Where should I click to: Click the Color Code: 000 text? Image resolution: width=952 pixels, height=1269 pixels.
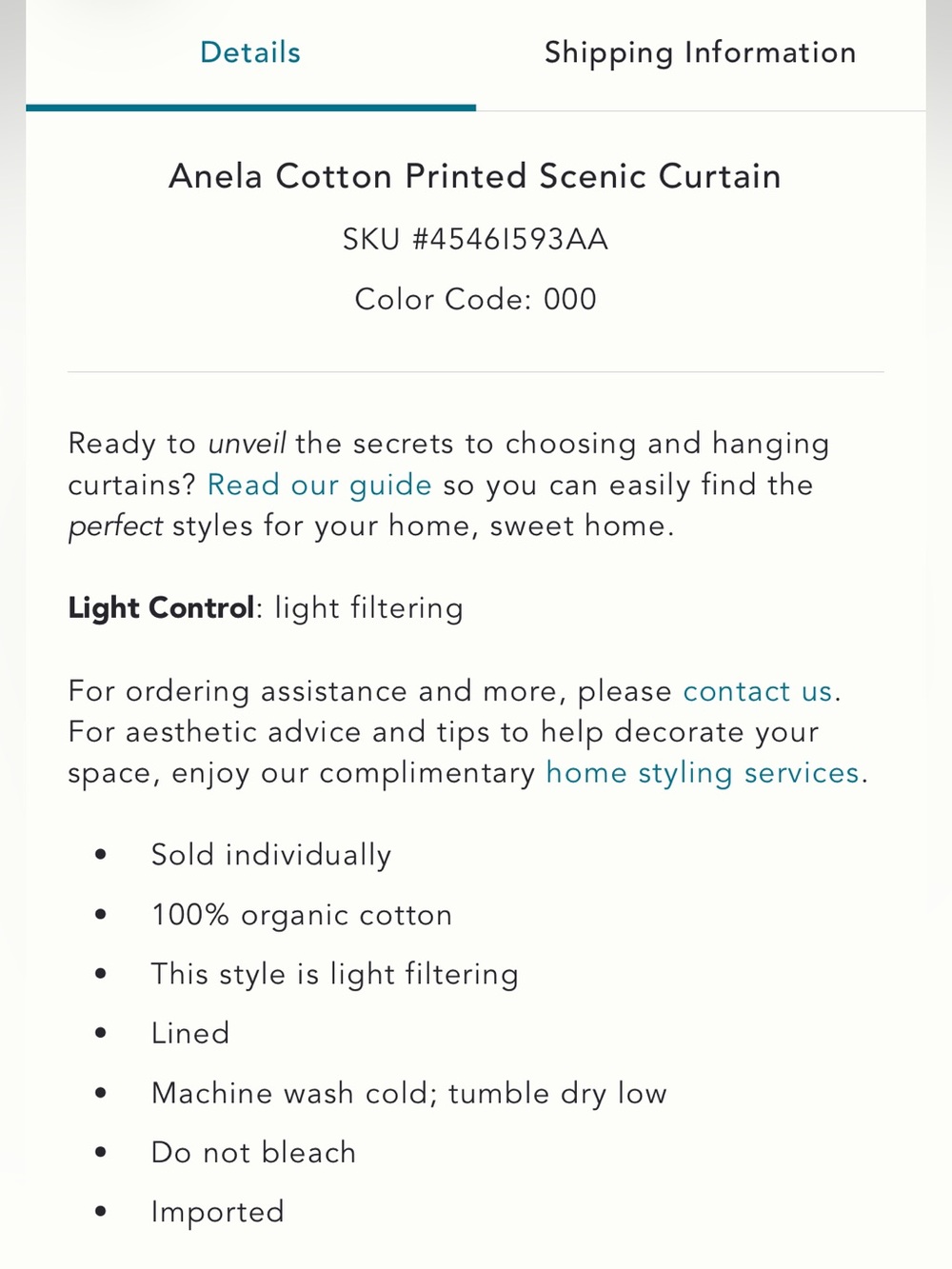(475, 299)
